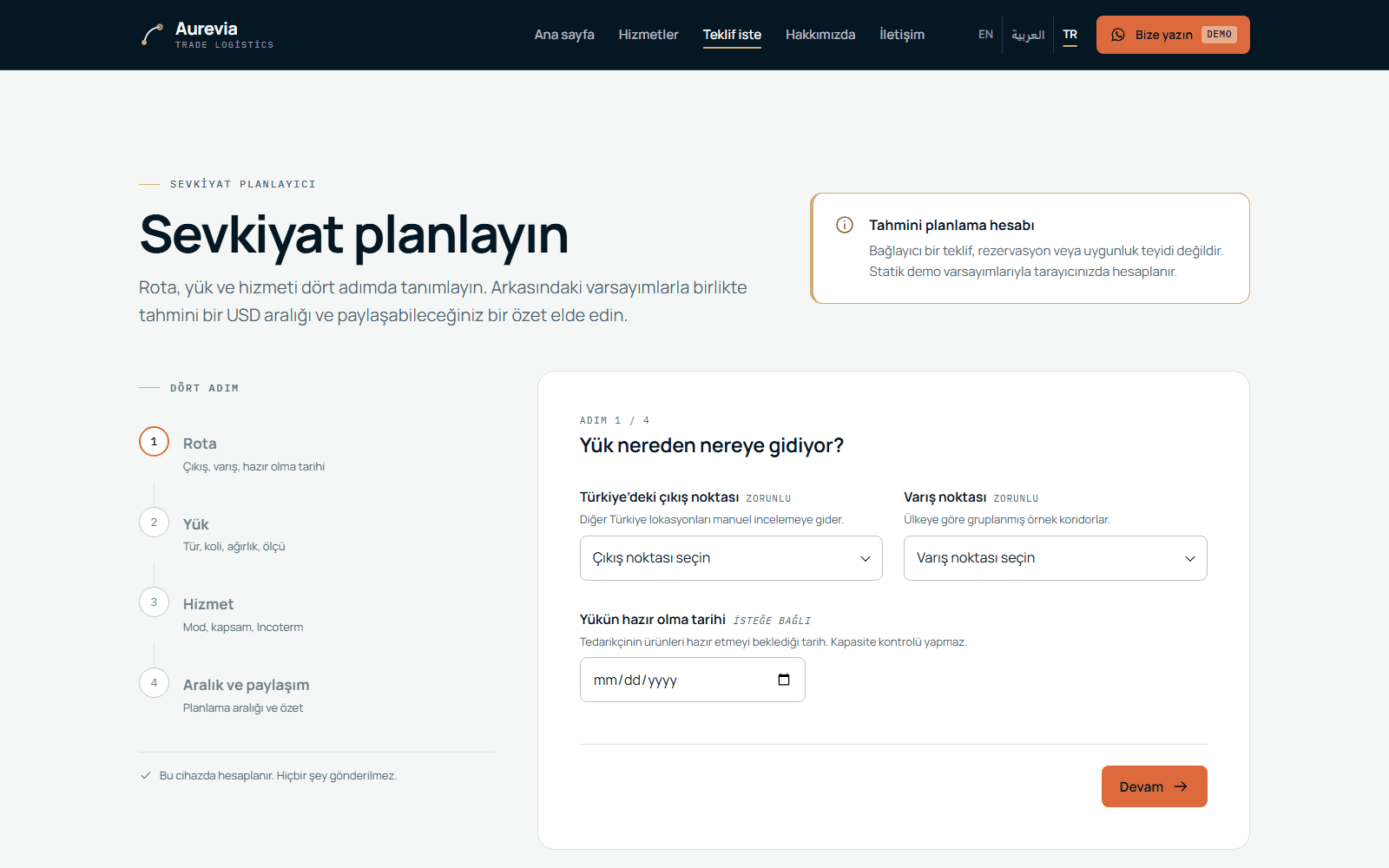Viewport: 1389px width, 868px height.
Task: Click the Aurevia logo icon
Action: (152, 35)
